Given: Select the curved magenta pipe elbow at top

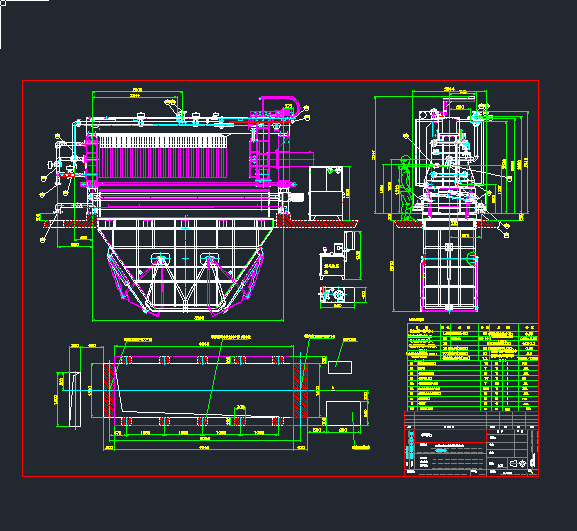Looking at the screenshot, I should (x=281, y=103).
